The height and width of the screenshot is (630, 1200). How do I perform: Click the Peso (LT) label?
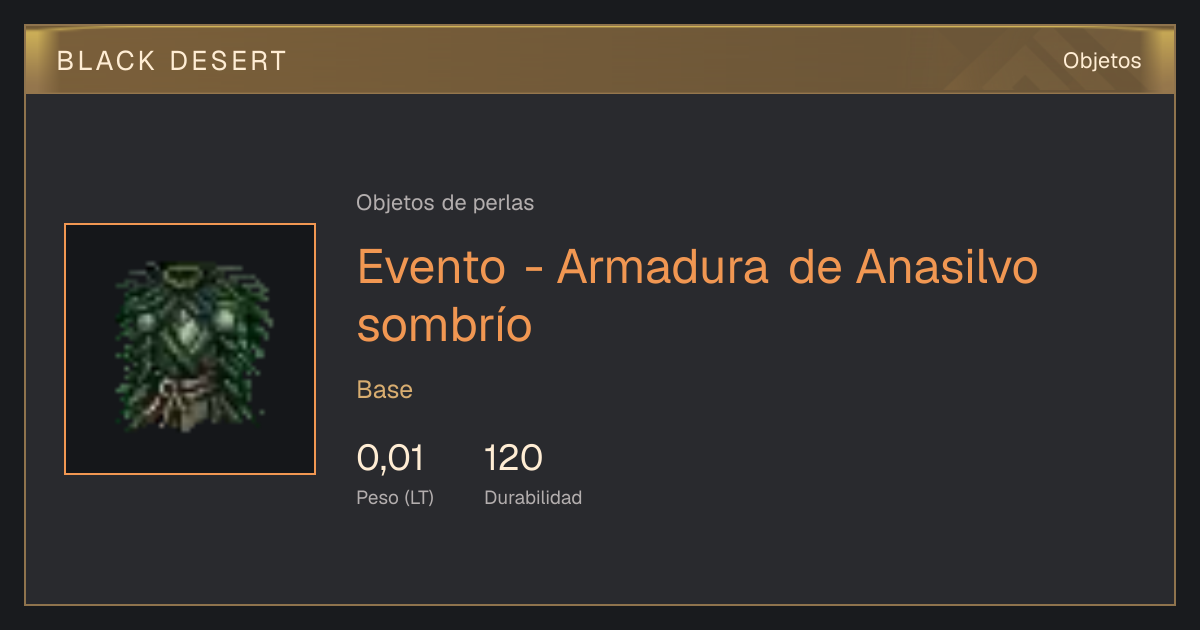(395, 498)
